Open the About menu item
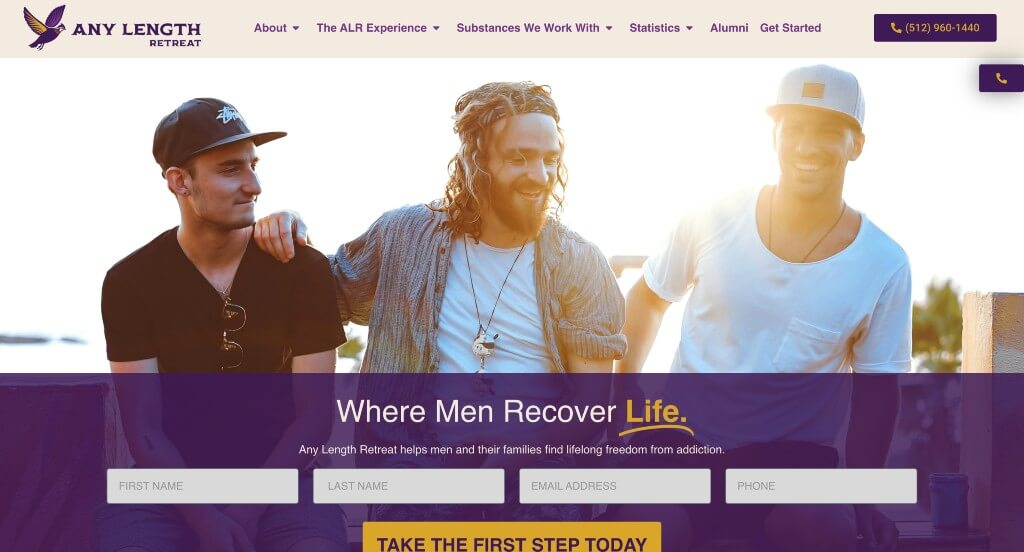This screenshot has width=1024, height=552. [x=270, y=28]
